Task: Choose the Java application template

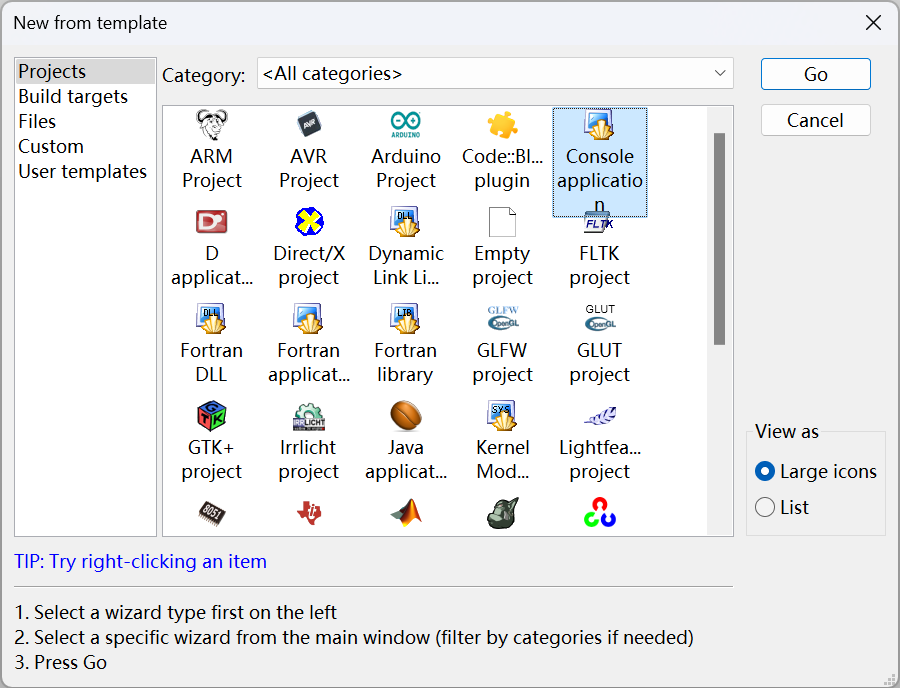Action: pyautogui.click(x=406, y=441)
